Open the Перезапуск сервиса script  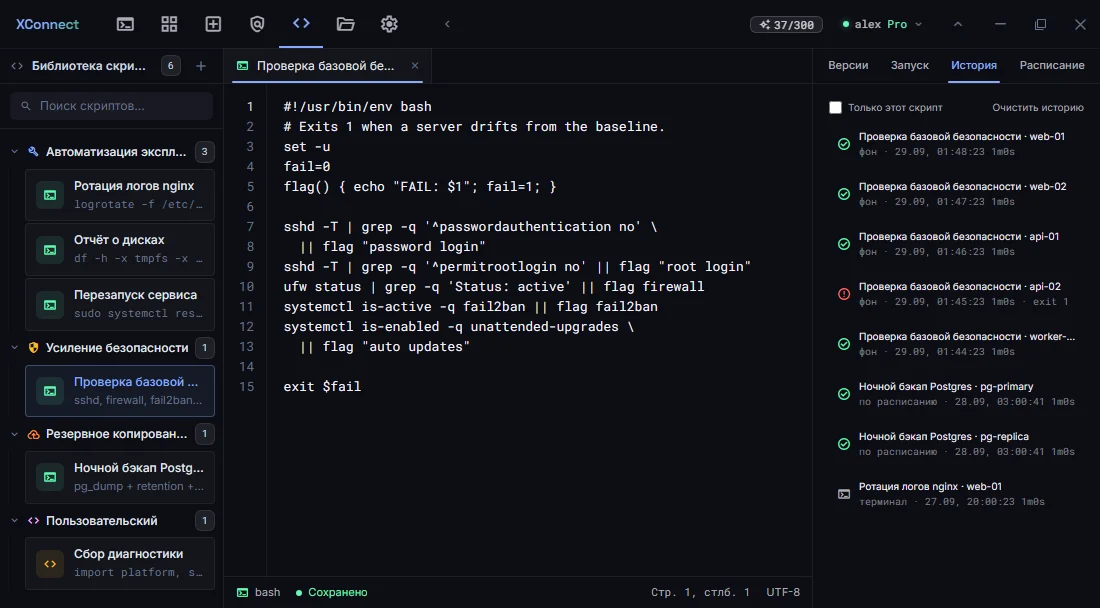coord(120,304)
